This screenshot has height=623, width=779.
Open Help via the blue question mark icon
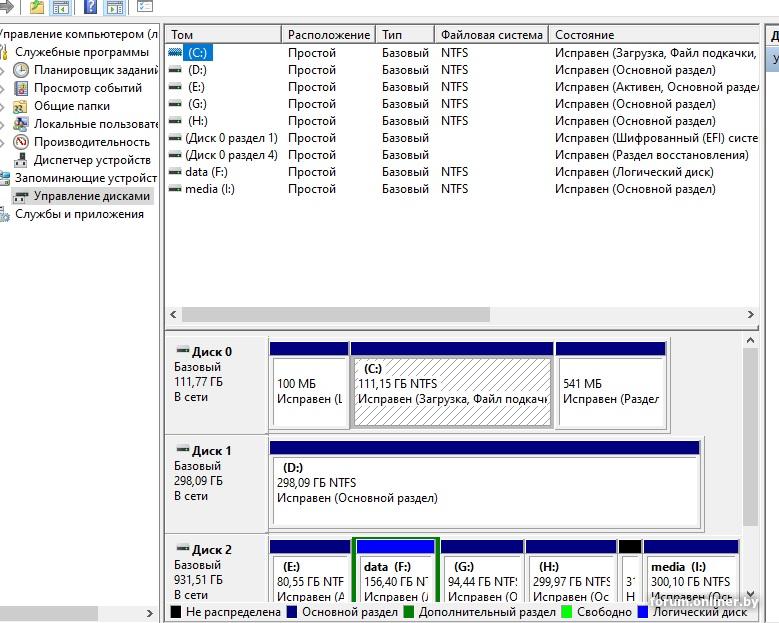click(x=91, y=7)
